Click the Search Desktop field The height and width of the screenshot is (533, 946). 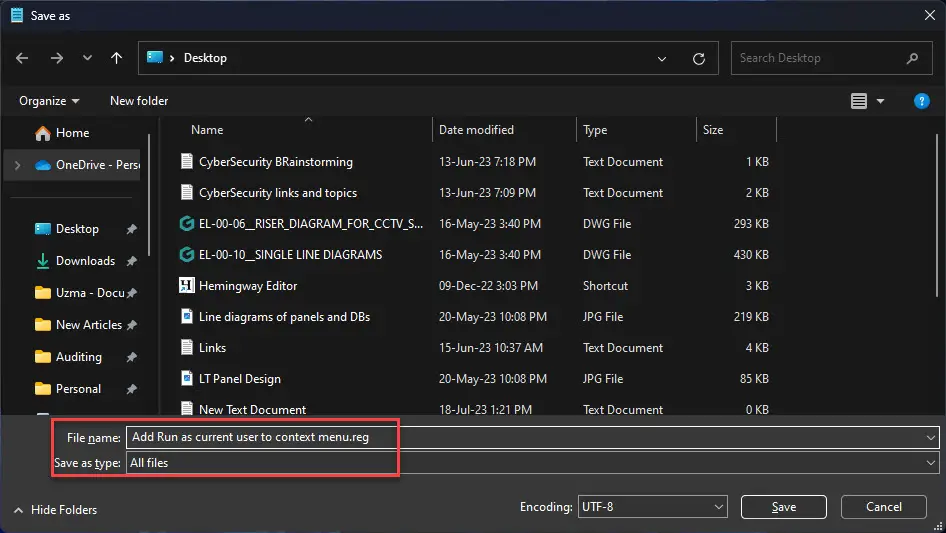coord(831,58)
